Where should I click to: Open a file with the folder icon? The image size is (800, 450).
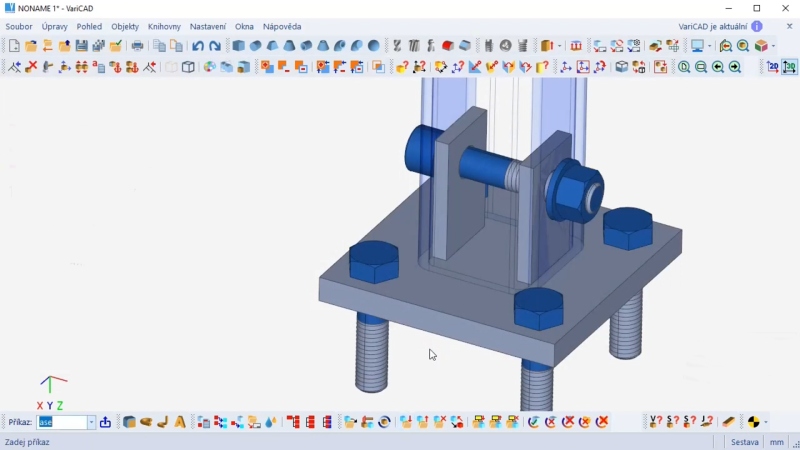pyautogui.click(x=31, y=46)
